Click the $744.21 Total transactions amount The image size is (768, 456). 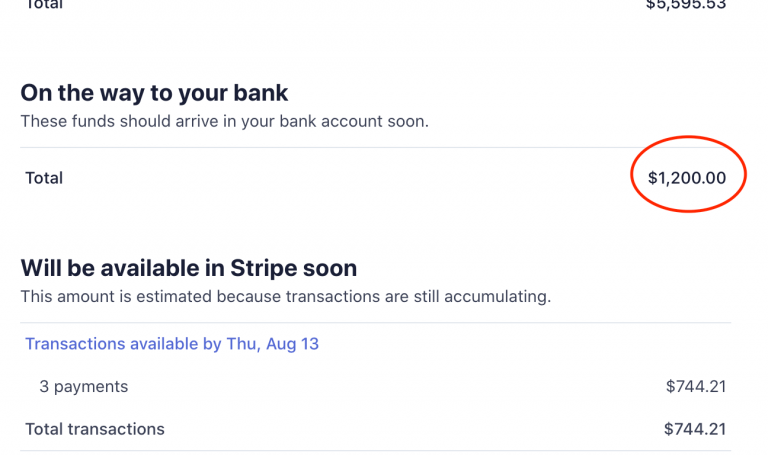(695, 429)
